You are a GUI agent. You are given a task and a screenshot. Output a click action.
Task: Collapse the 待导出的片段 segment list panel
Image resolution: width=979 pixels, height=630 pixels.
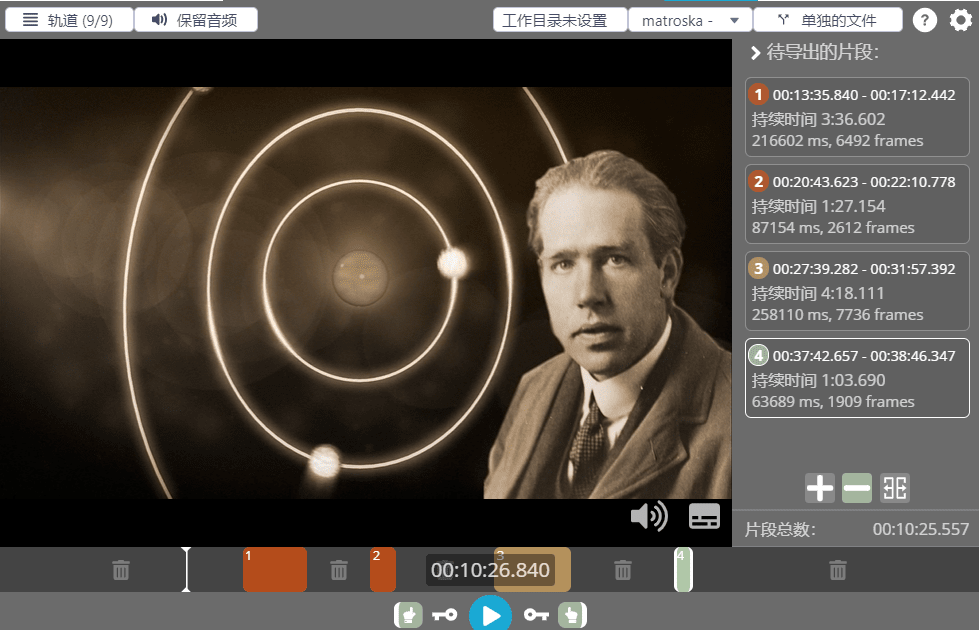pos(756,53)
